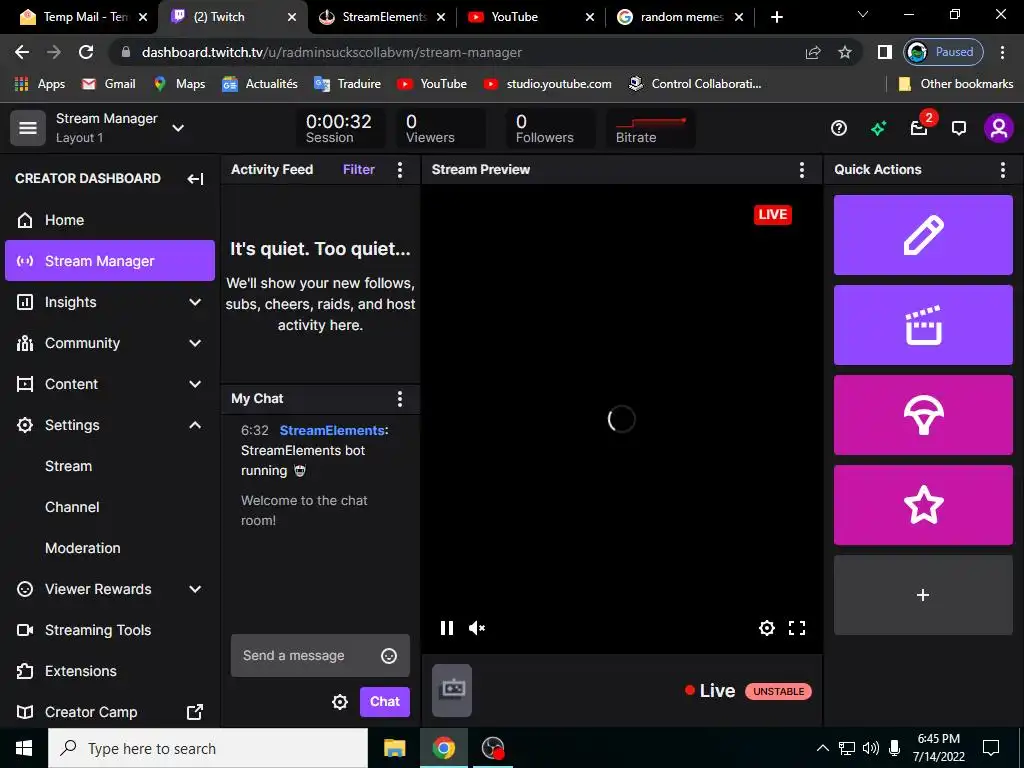This screenshot has width=1024, height=768.
Task: Collapse the Creator Dashboard sidebar
Action: click(195, 179)
